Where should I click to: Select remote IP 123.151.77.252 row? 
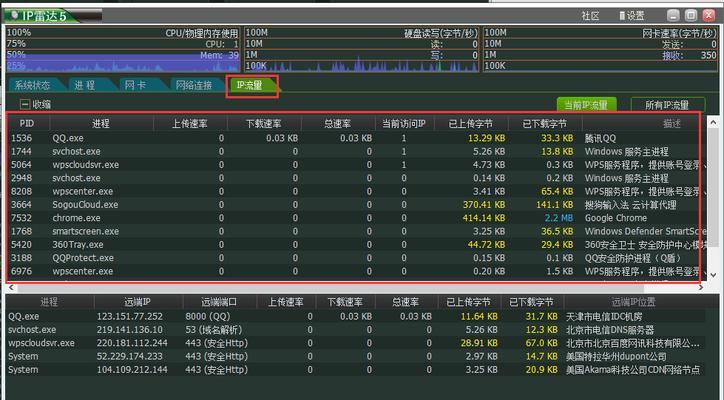(356, 317)
